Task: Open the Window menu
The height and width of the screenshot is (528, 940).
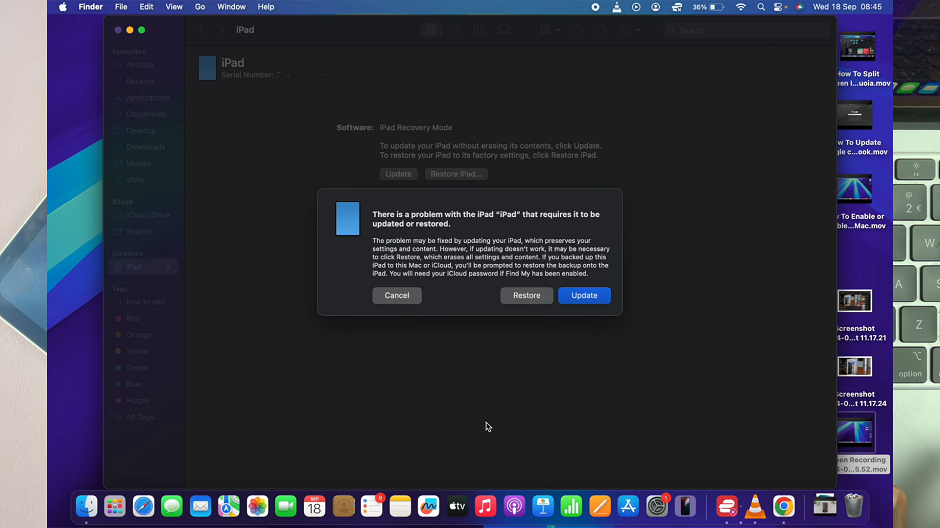Action: (231, 7)
